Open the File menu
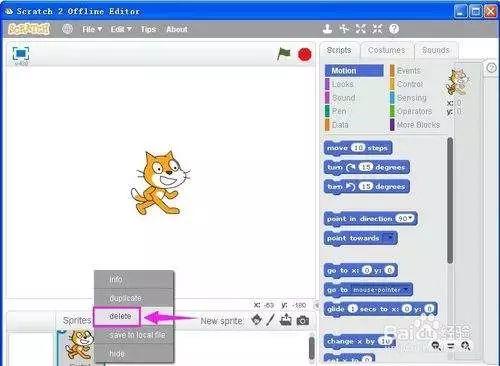500x366 pixels. pyautogui.click(x=92, y=29)
